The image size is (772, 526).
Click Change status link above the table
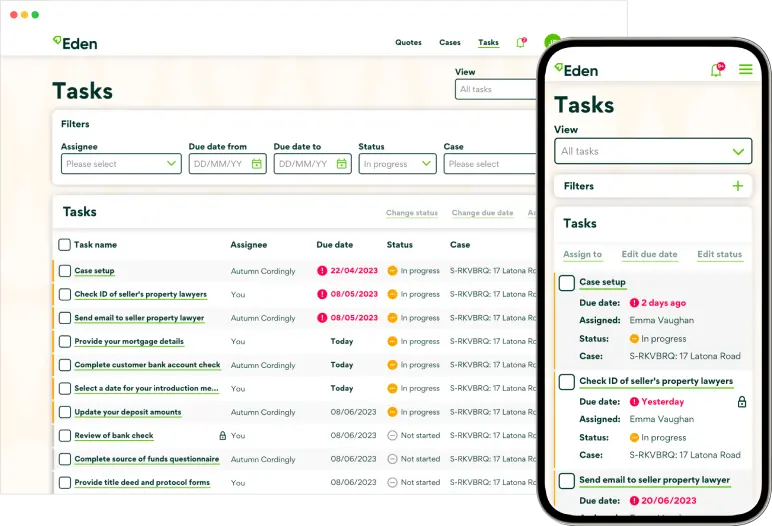(x=412, y=213)
